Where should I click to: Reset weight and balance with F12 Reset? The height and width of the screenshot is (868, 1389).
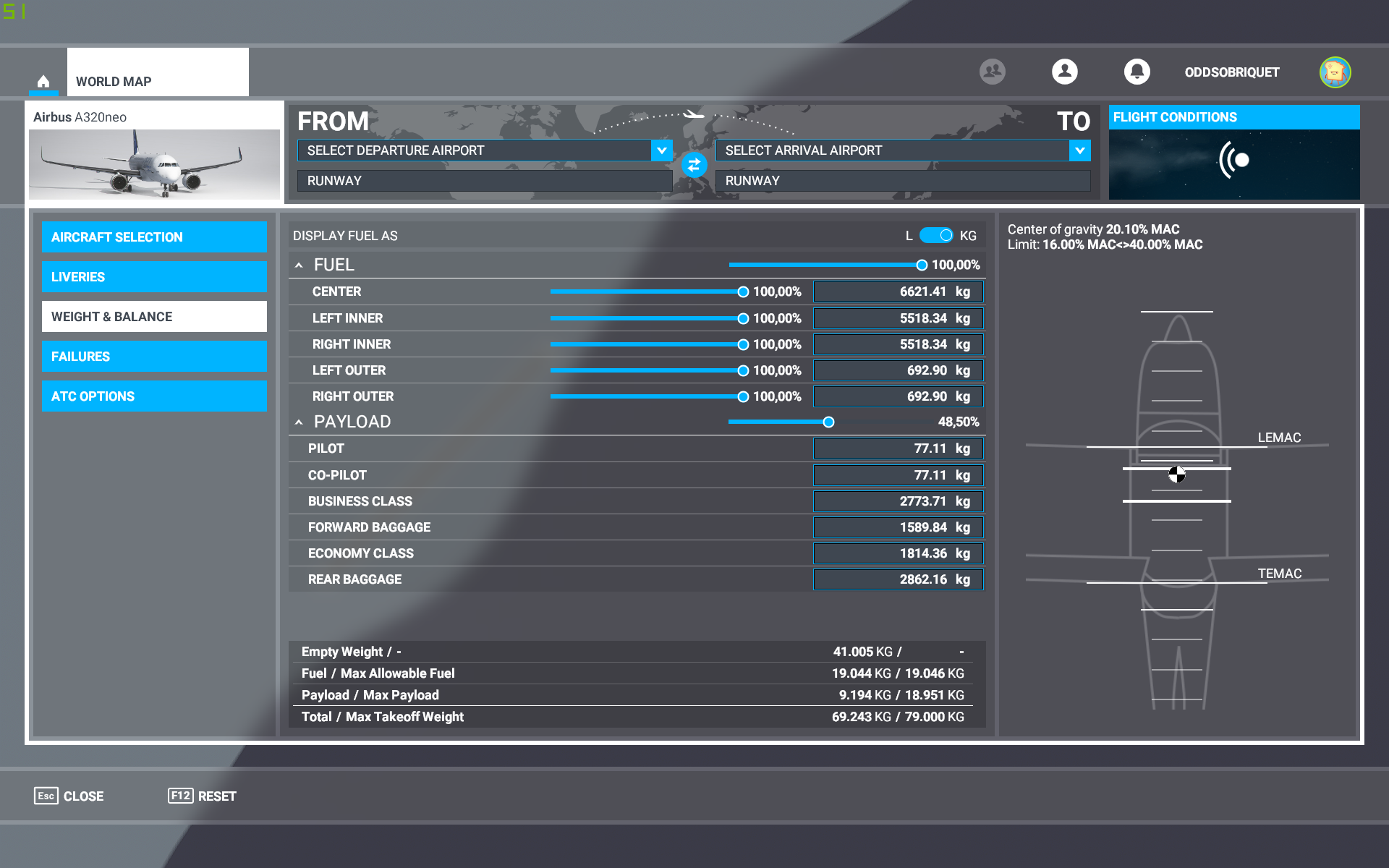point(203,796)
